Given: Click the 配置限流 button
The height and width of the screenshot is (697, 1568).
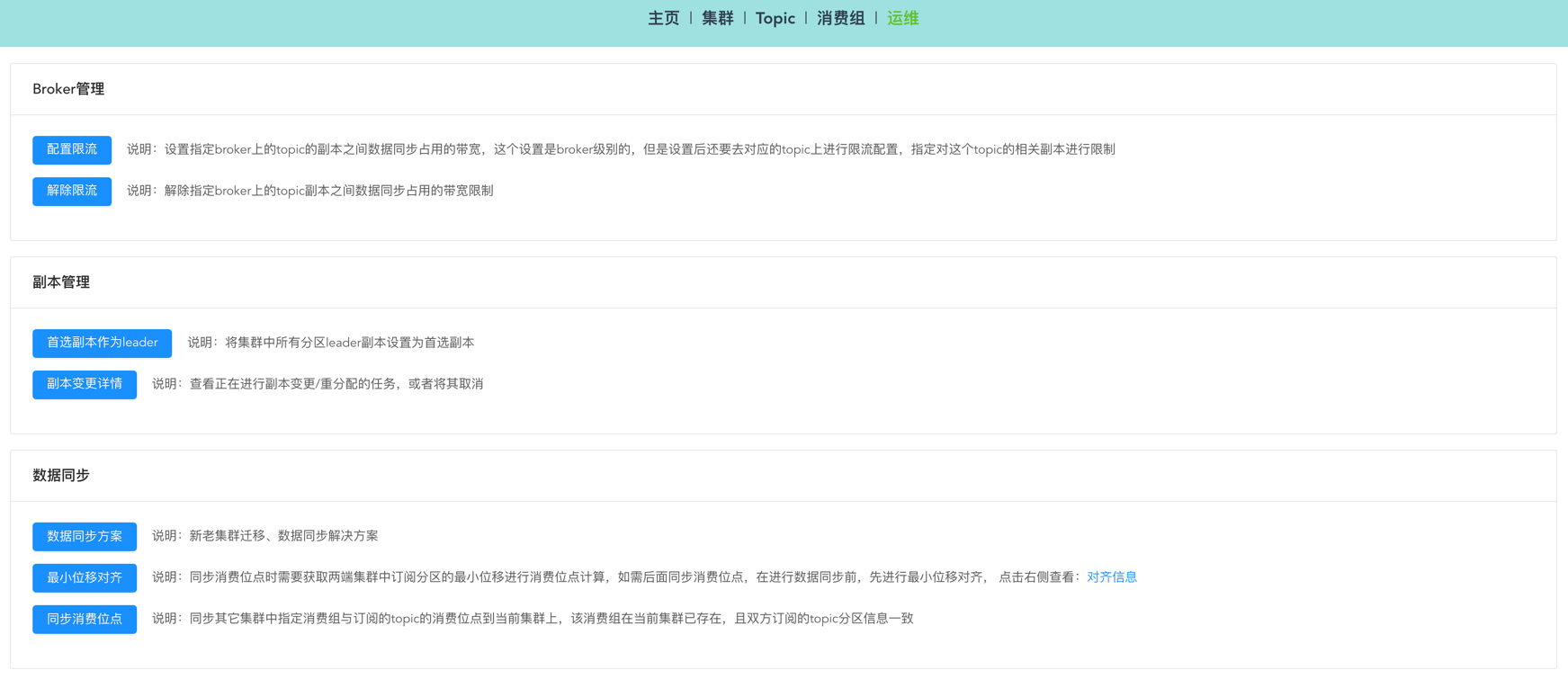Looking at the screenshot, I should click(72, 149).
